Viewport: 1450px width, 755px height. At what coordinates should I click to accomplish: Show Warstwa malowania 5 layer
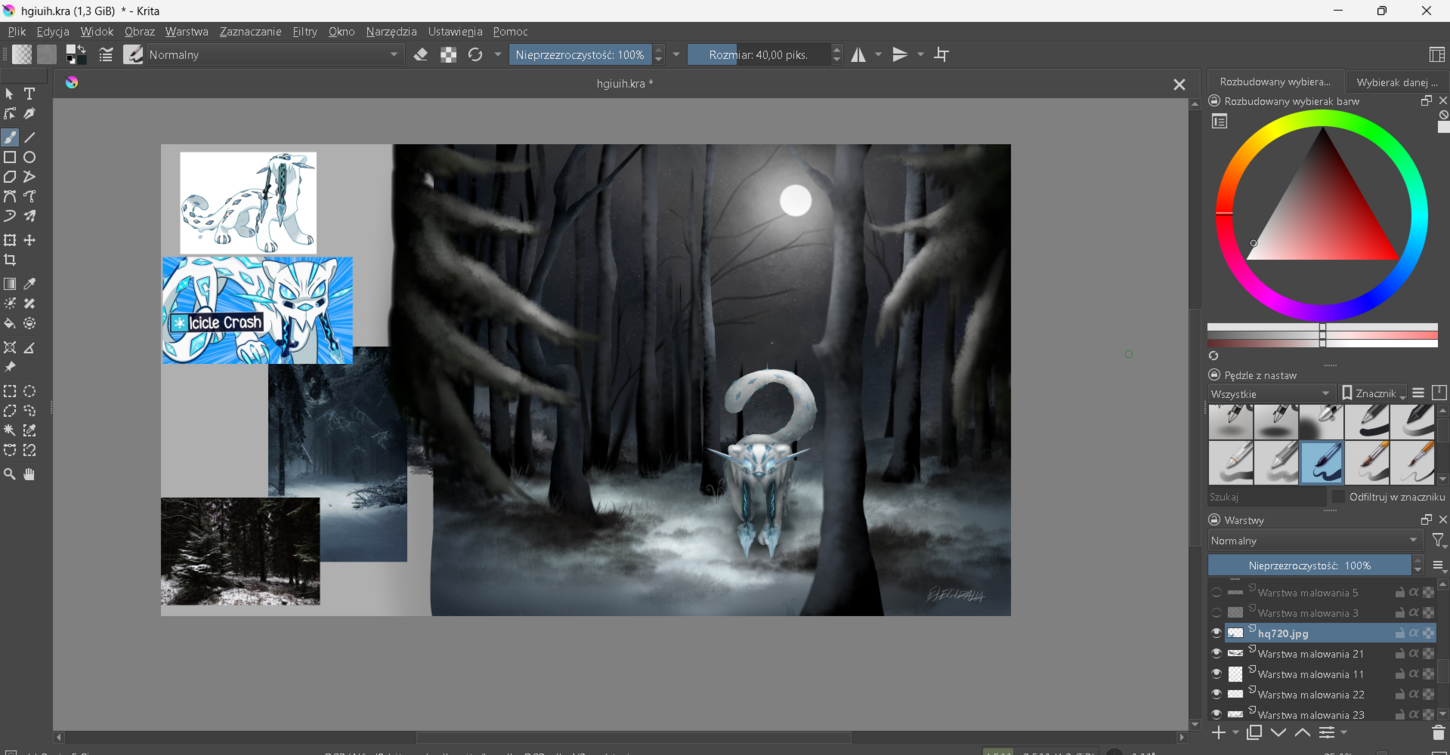click(1216, 592)
